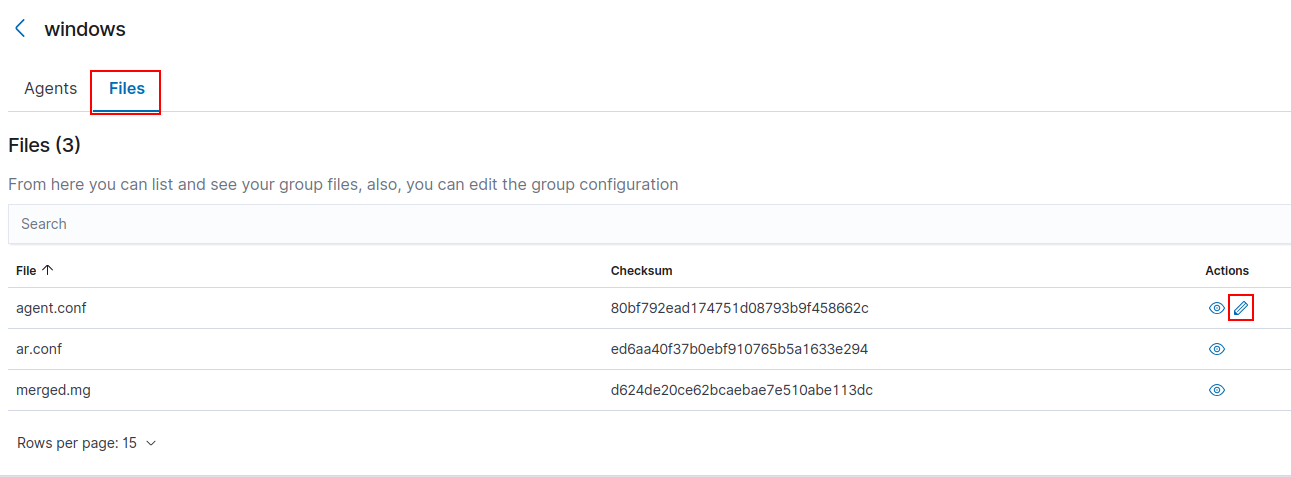Click the agent.conf file name
Screen dimensions: 1291x477
(x=51, y=308)
